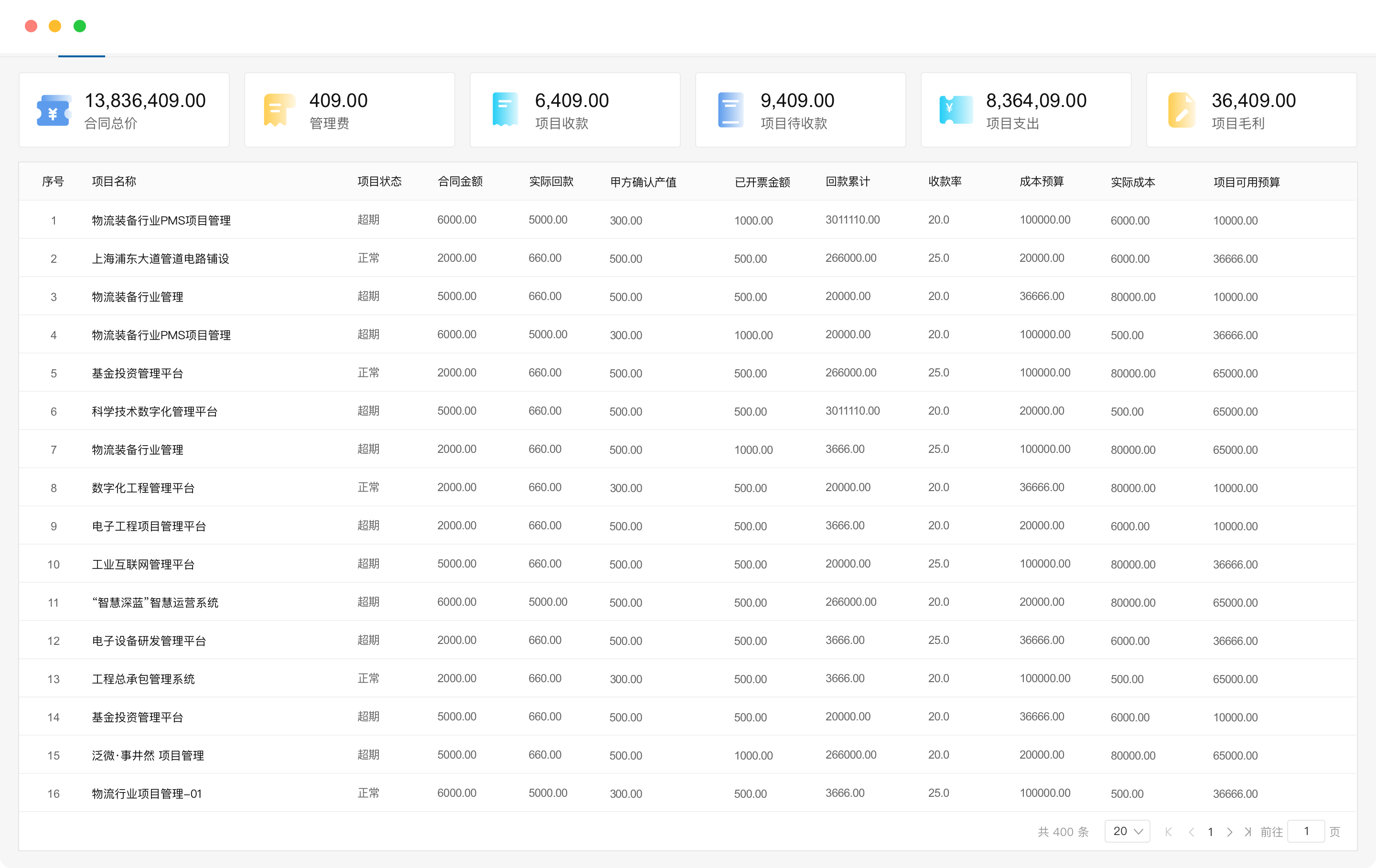Click the 收款率 column header
Viewport: 1376px width, 868px height.
pyautogui.click(x=945, y=182)
